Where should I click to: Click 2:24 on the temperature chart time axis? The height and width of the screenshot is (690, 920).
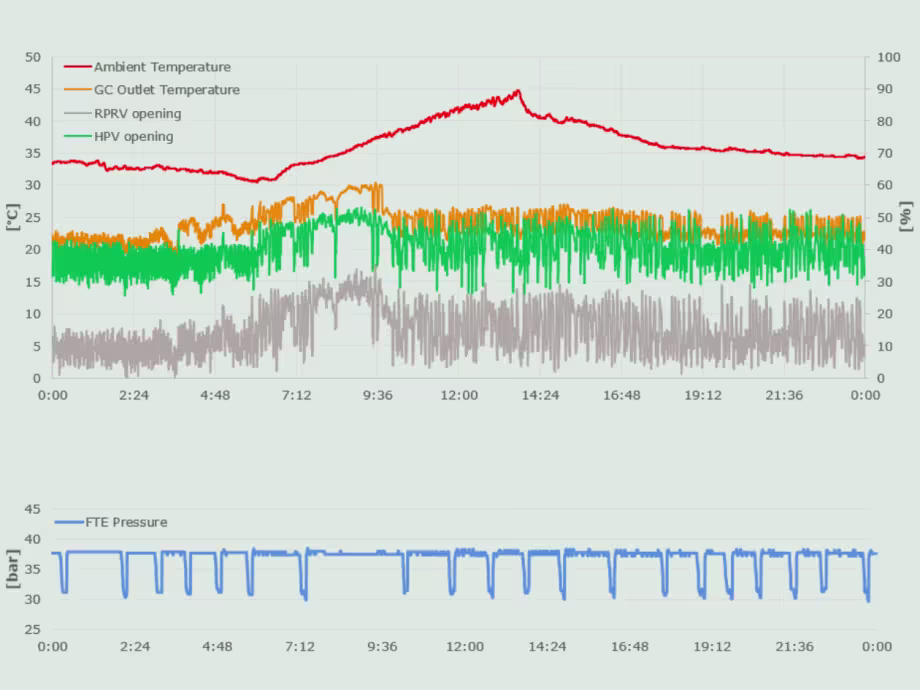tap(134, 395)
